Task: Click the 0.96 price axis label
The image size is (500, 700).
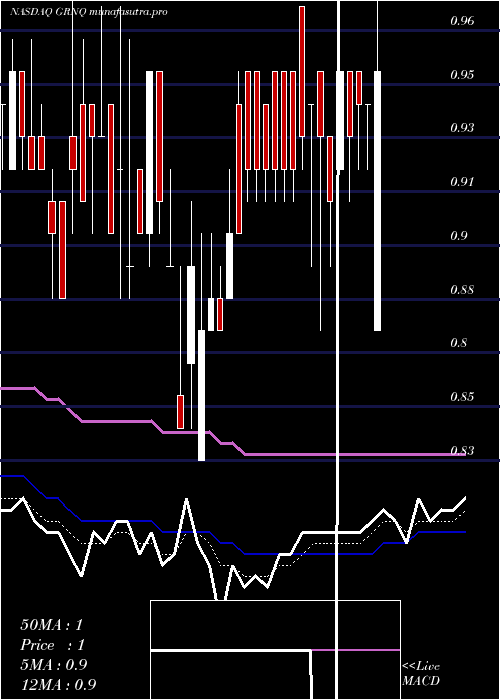Action: [x=462, y=21]
